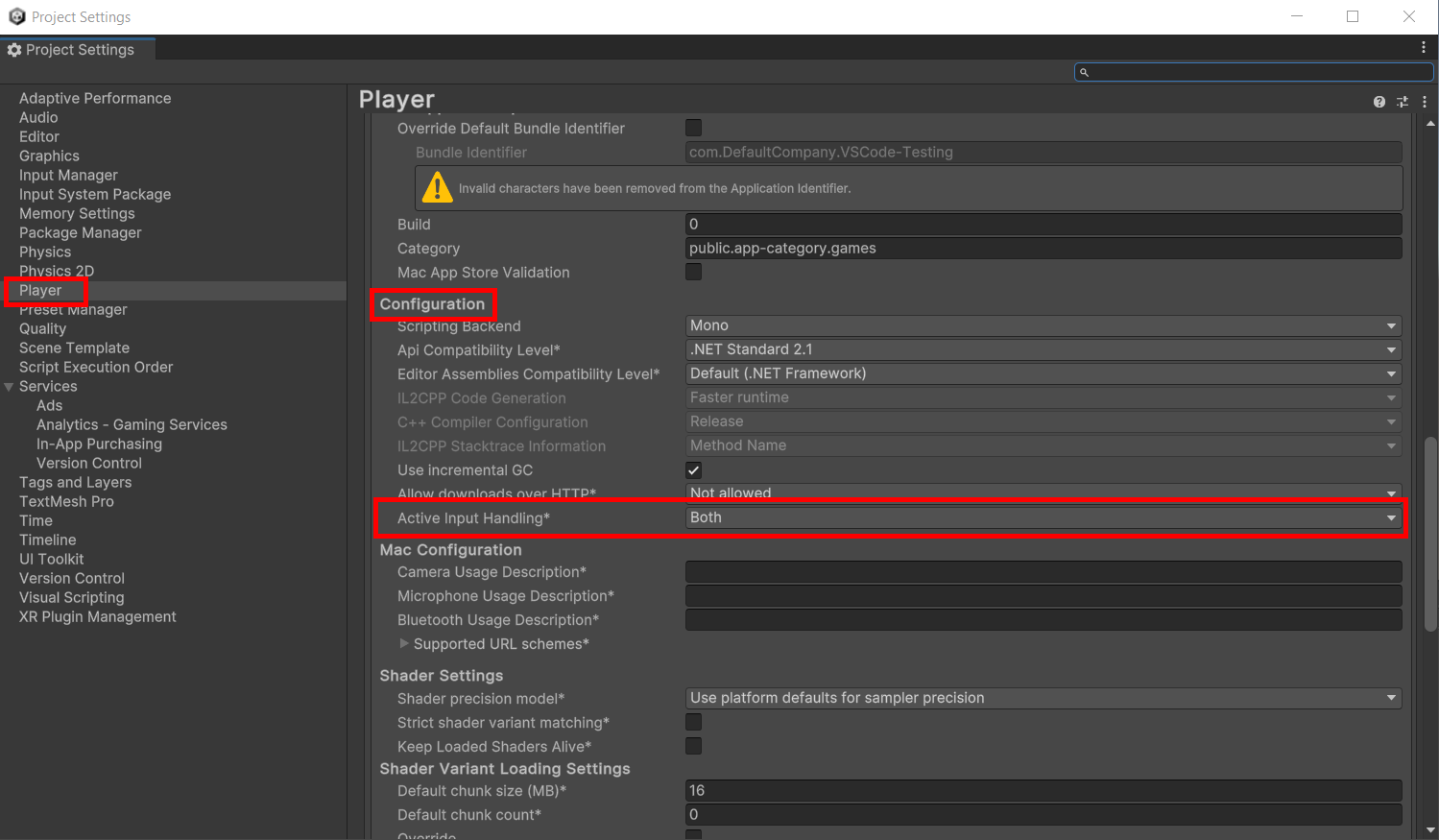This screenshot has height=840, width=1439.
Task: Select the Timeline settings category
Action: [48, 540]
